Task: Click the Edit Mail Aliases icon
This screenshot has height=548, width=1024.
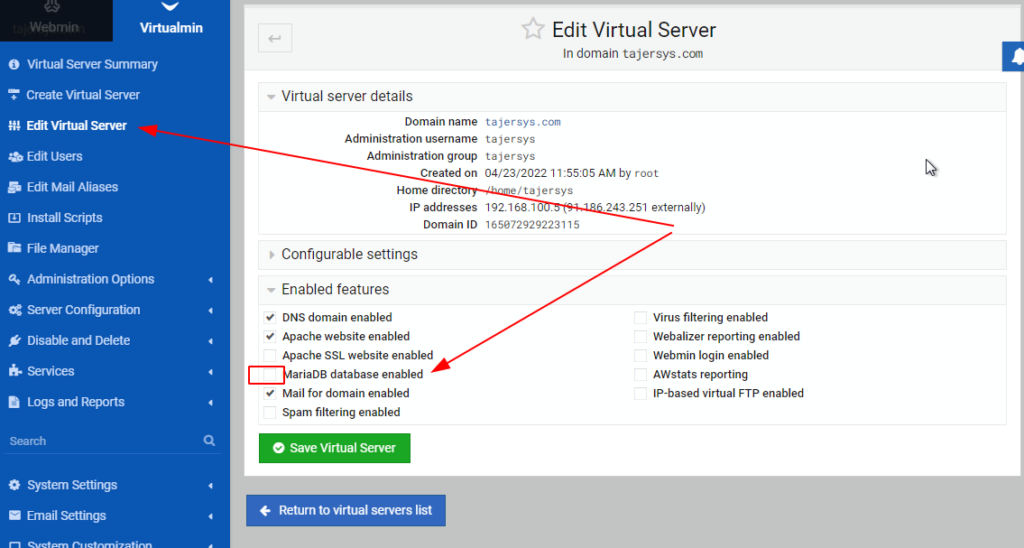Action: pyautogui.click(x=14, y=187)
